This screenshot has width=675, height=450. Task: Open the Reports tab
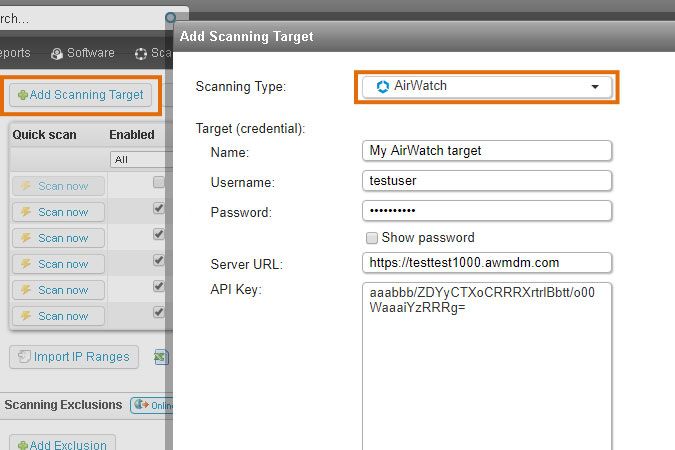tap(14, 53)
